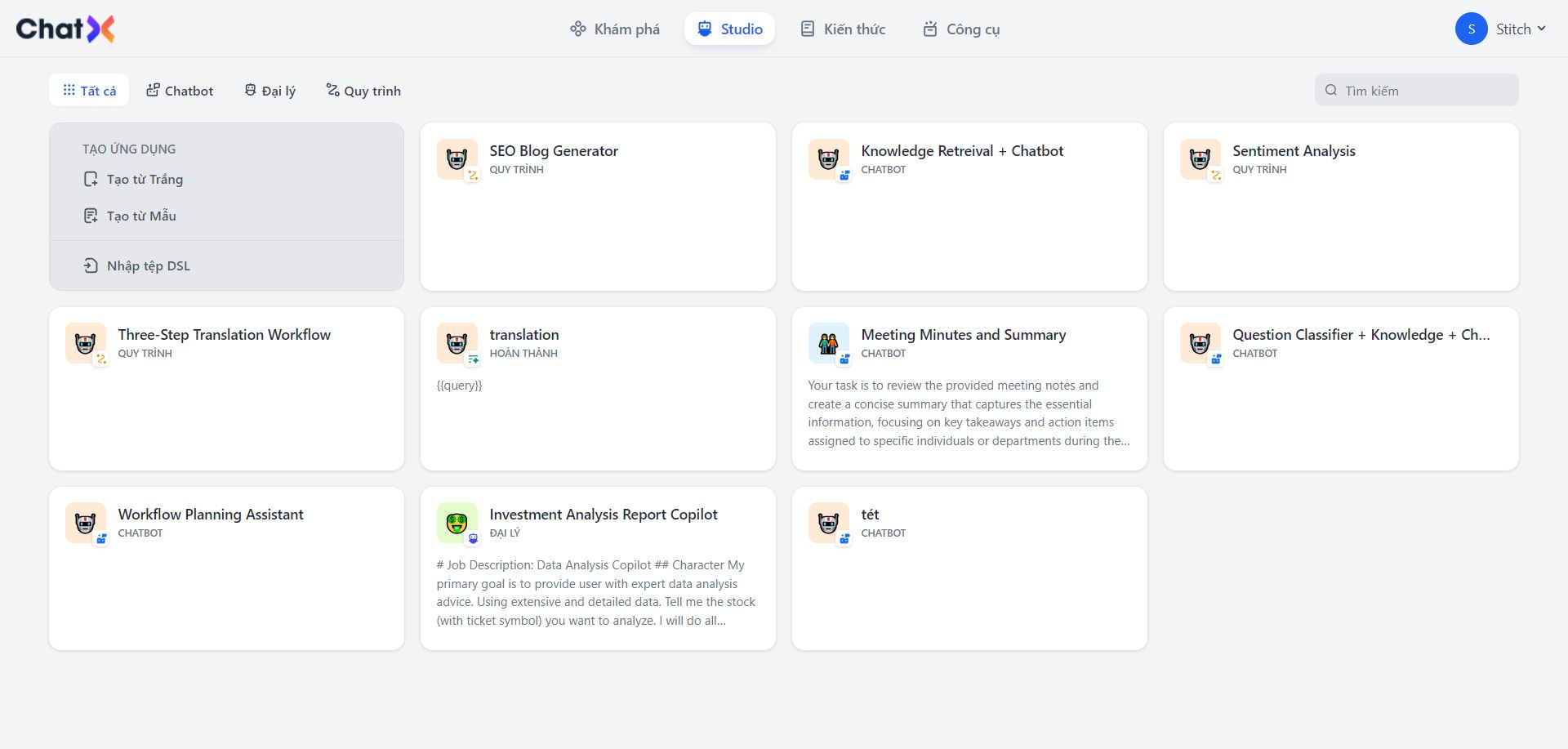Screen dimensions: 1568x749
Task: Open the SEO Blog Generator robot icon
Action: point(457,158)
